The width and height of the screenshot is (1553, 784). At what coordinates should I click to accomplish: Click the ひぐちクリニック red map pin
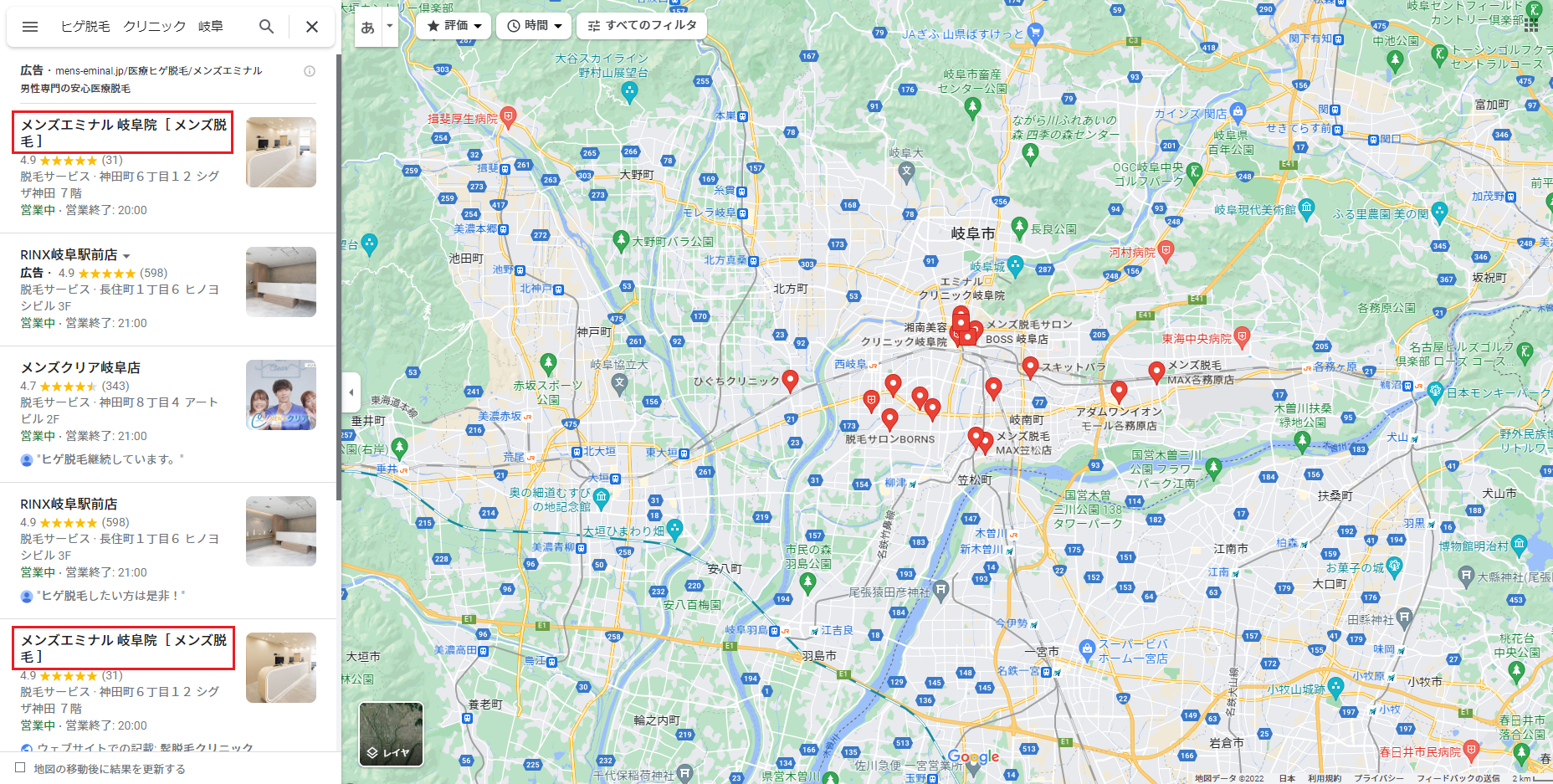789,380
